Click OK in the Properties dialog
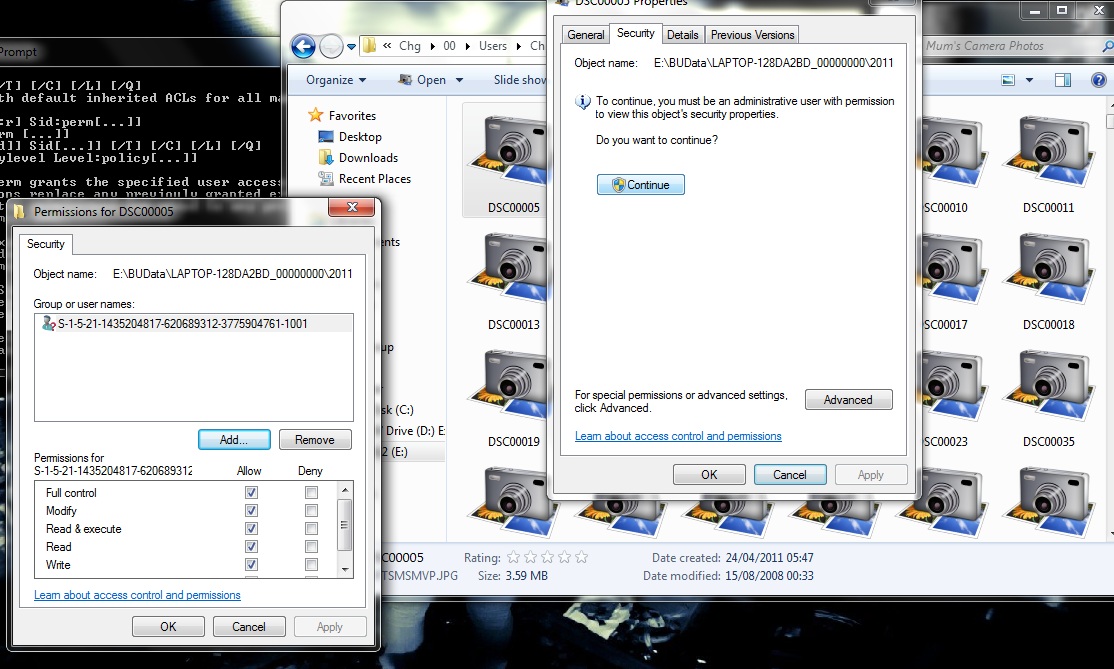The height and width of the screenshot is (669, 1114). coord(709,474)
